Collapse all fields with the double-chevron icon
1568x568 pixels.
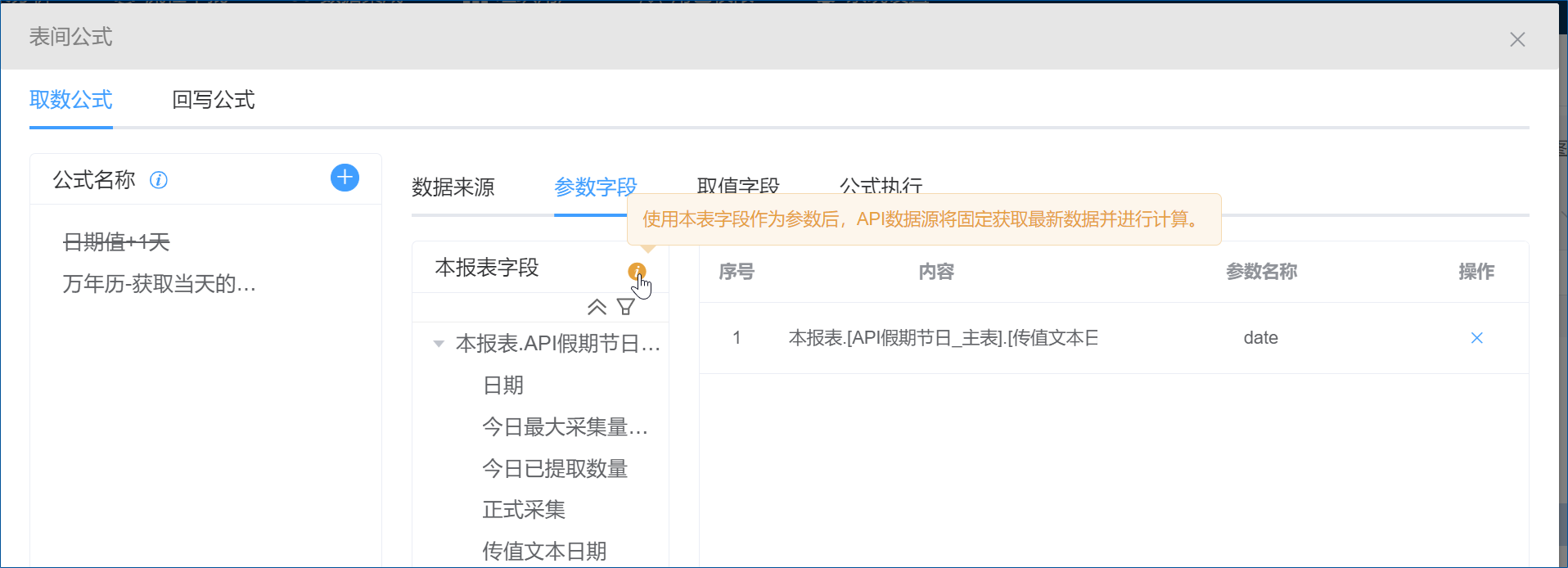[x=597, y=307]
